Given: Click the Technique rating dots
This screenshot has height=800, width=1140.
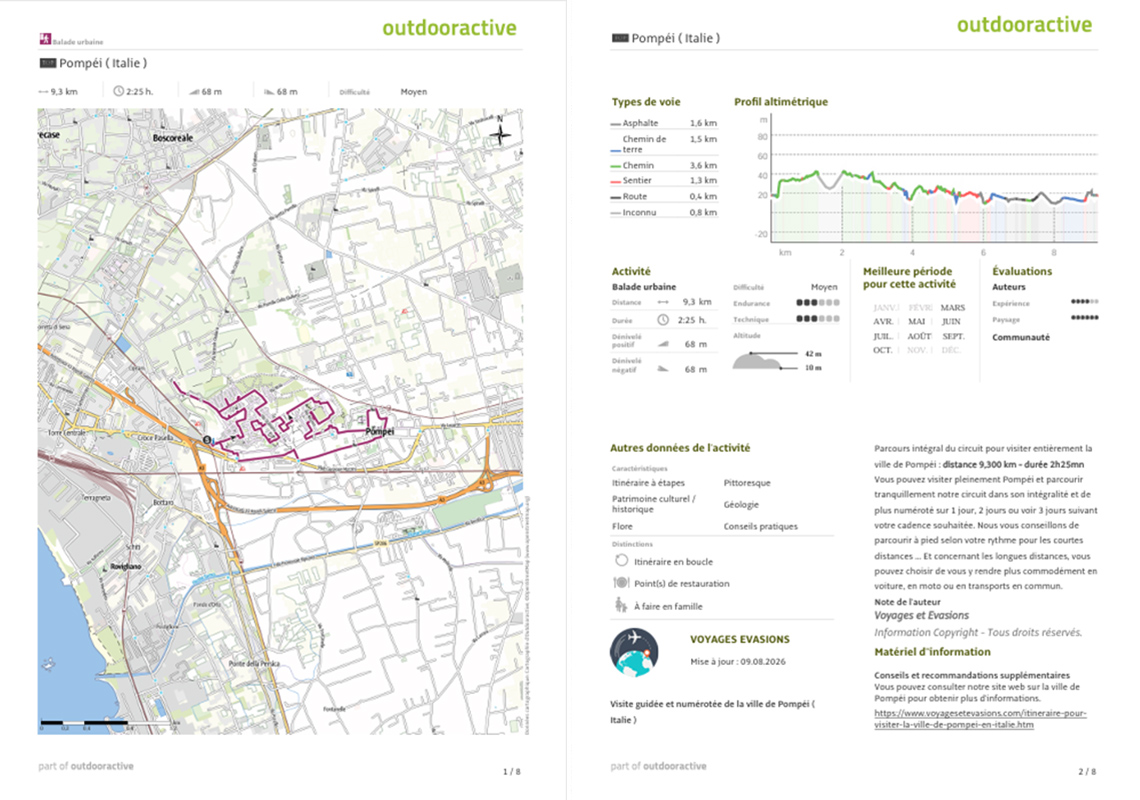Looking at the screenshot, I should pos(818,319).
